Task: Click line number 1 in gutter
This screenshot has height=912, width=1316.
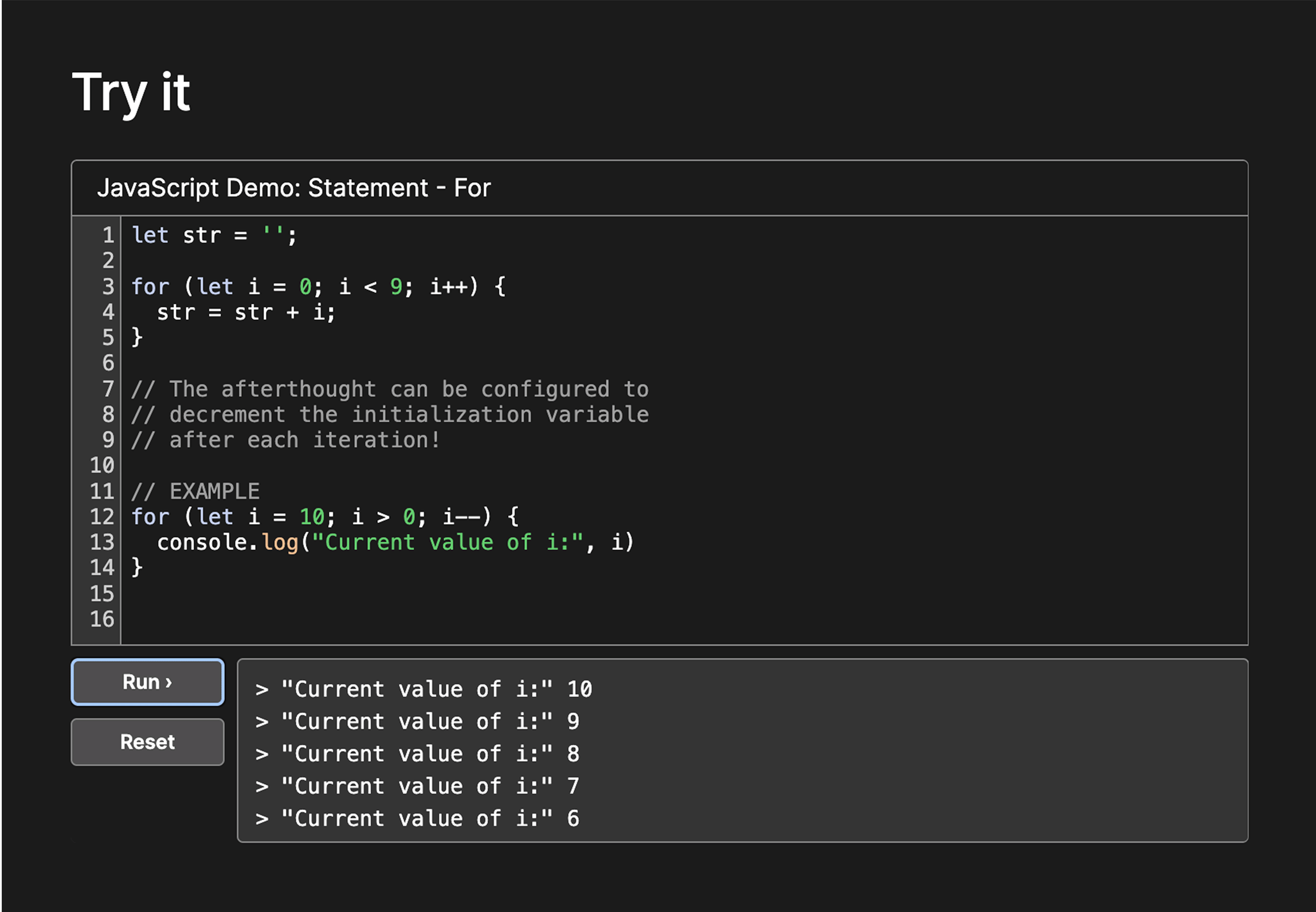Action: (x=108, y=236)
